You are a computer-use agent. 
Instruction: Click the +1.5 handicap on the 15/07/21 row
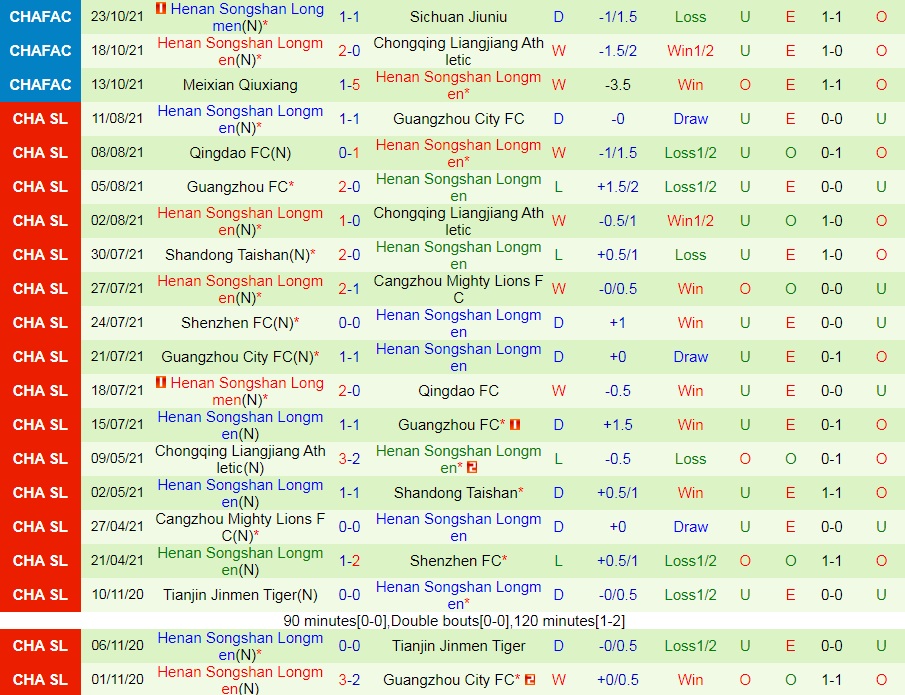click(618, 424)
